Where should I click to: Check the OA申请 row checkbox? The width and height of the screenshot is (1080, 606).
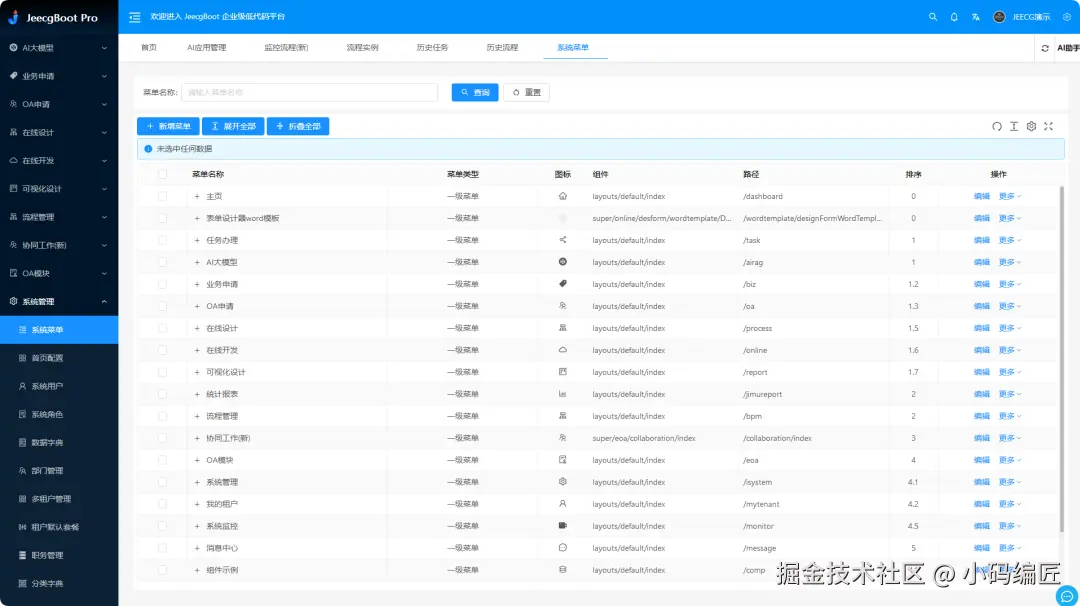(x=163, y=306)
